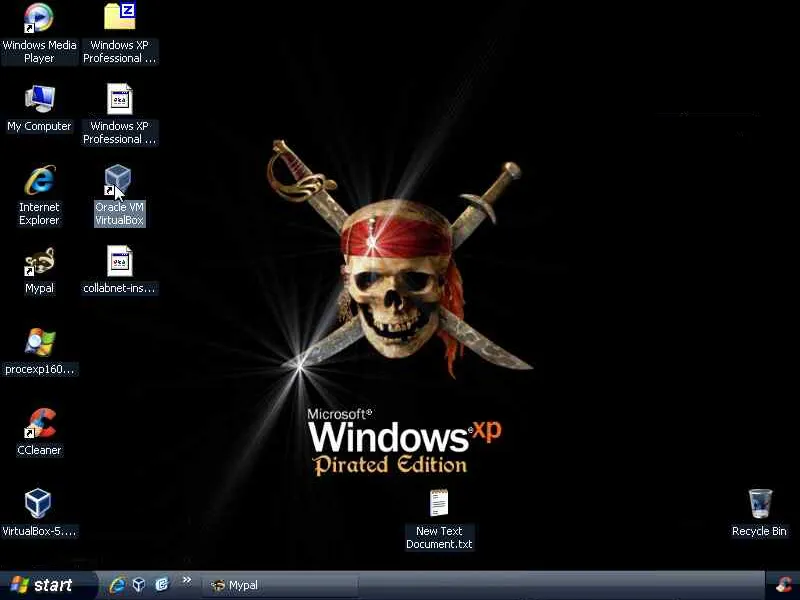This screenshot has height=600, width=800.
Task: Click the "Windows Media Player" label text
Action: tap(39, 52)
